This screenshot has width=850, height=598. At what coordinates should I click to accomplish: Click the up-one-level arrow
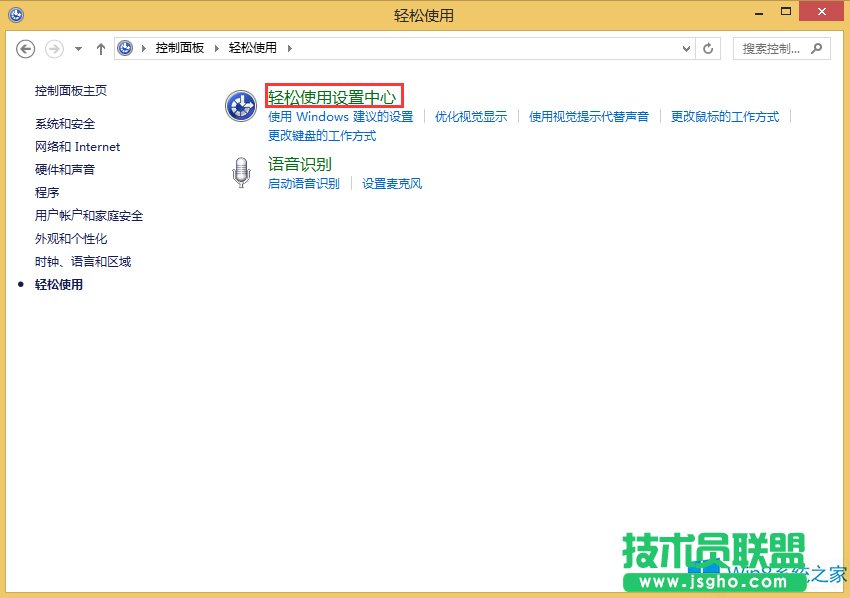tap(100, 48)
